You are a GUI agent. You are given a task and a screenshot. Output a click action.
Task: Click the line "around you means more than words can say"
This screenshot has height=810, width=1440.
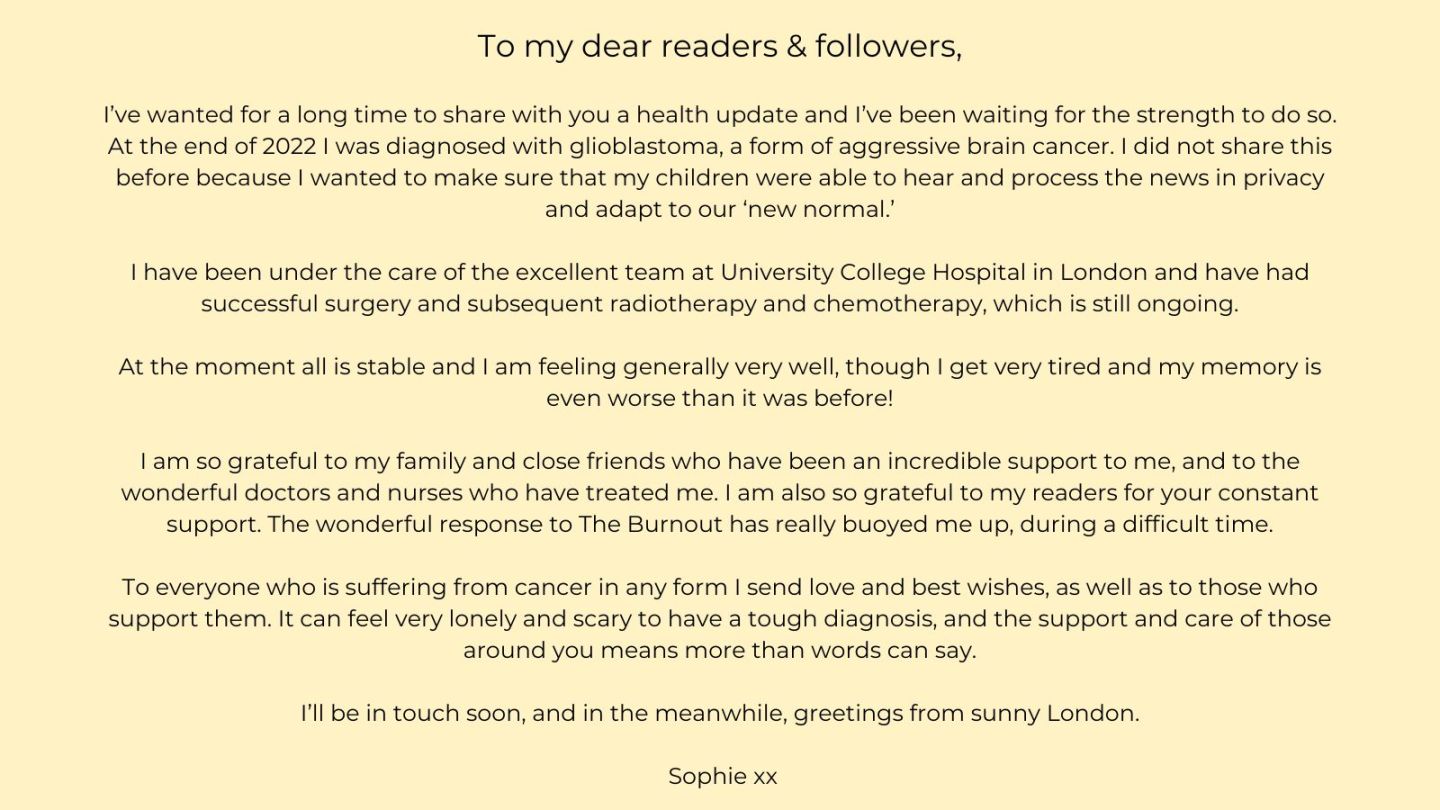[x=719, y=650]
